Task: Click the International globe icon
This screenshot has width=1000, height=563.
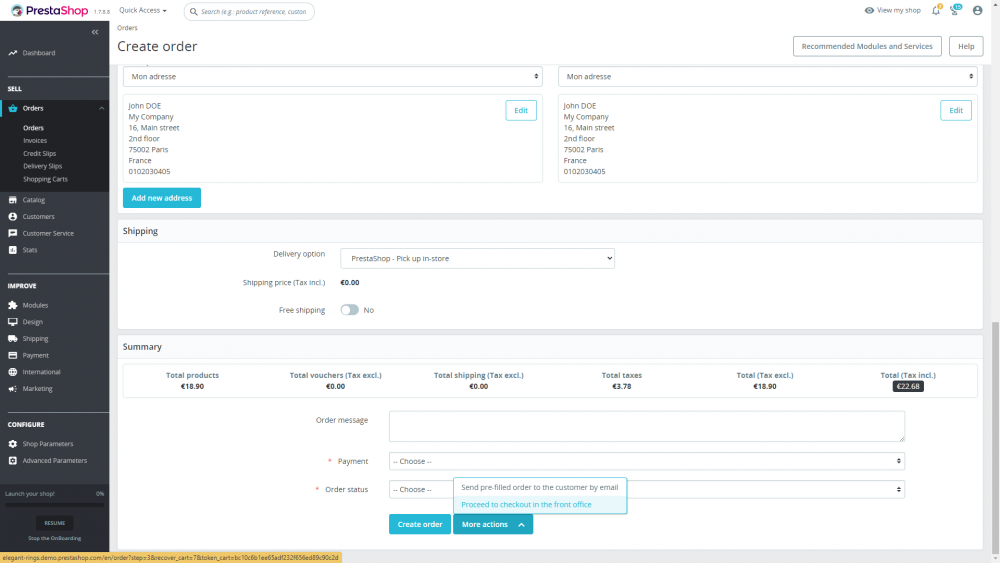Action: tap(13, 372)
